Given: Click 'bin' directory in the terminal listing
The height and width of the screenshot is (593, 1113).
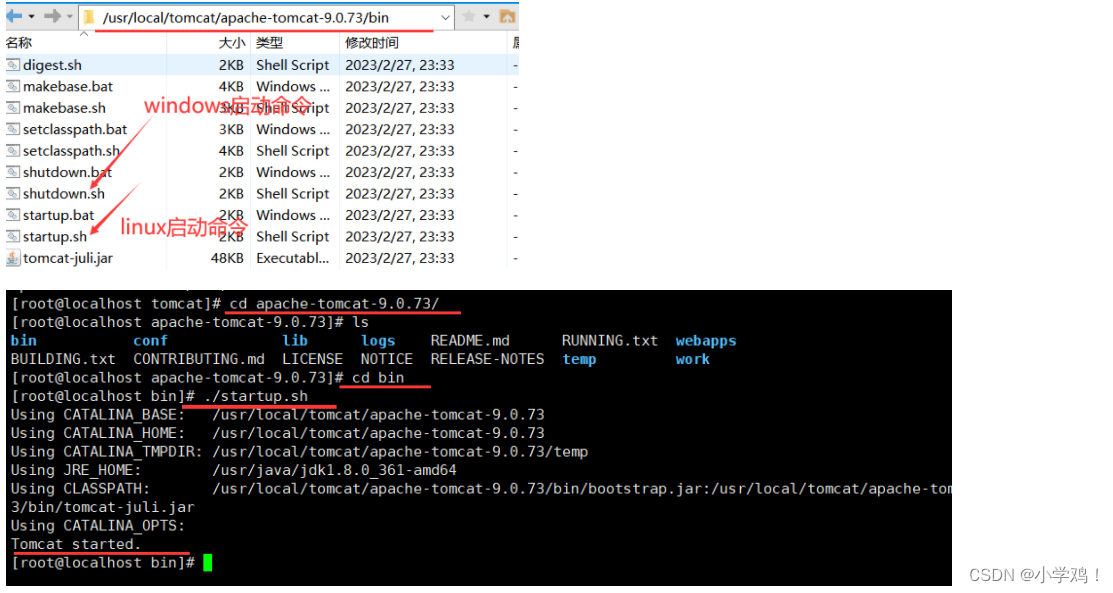Looking at the screenshot, I should pos(23,341).
